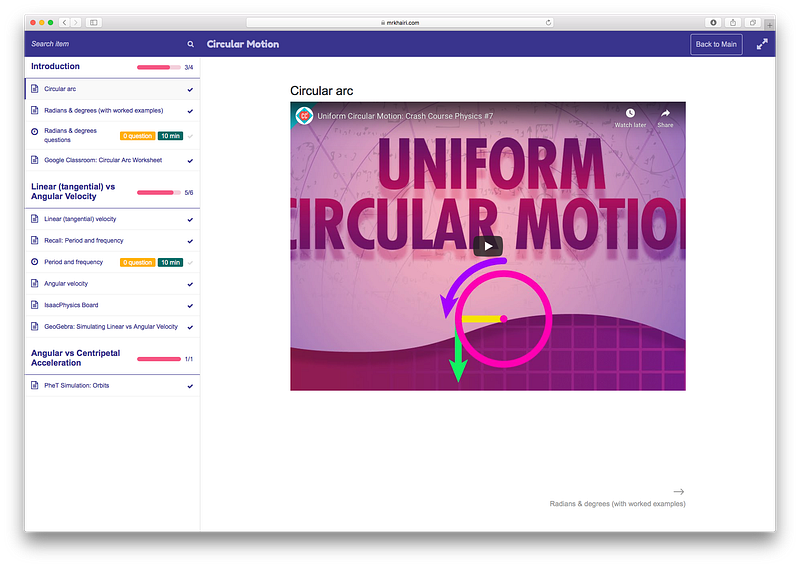800x567 pixels.
Task: Open IsaacPhysics Board item
Action: (x=112, y=305)
